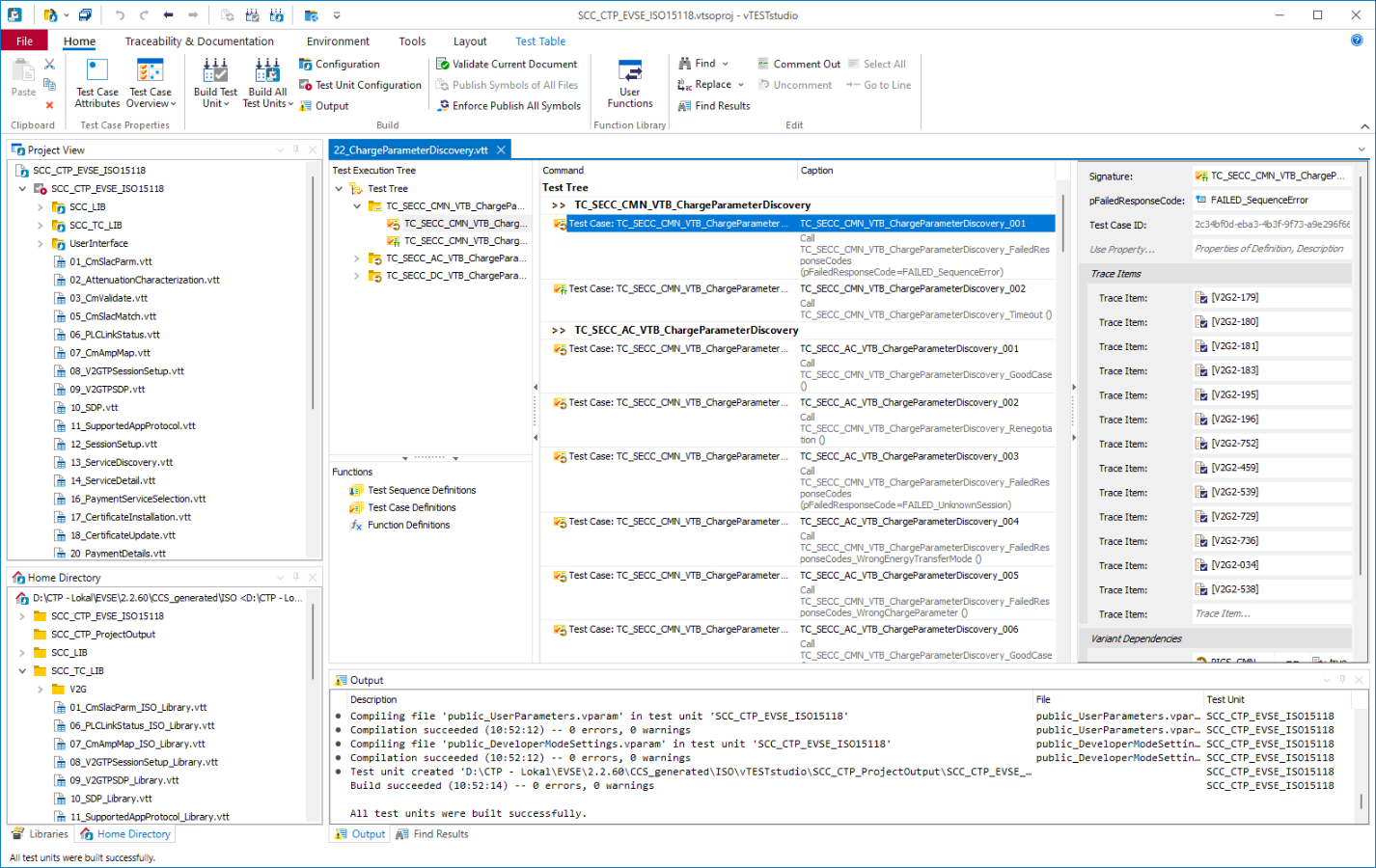Open the Layout ribbon tab
This screenshot has width=1376, height=868.
[470, 41]
